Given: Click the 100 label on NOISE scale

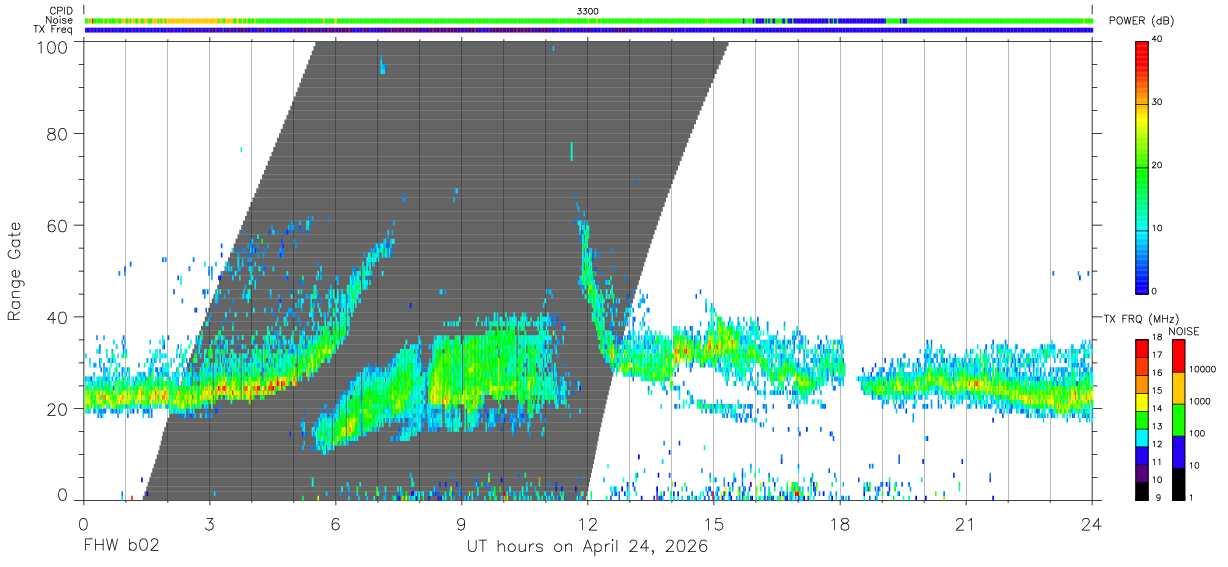Looking at the screenshot, I should pos(1197,433).
